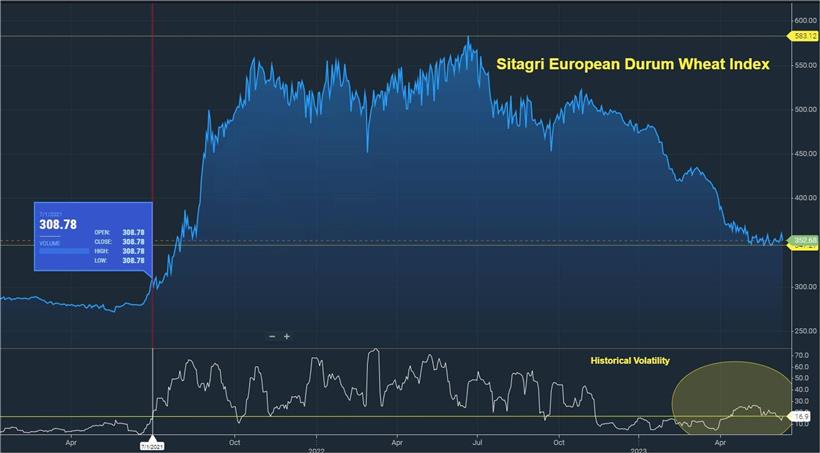Click the 250.00 price axis label
This screenshot has width=820, height=453.
[x=805, y=331]
